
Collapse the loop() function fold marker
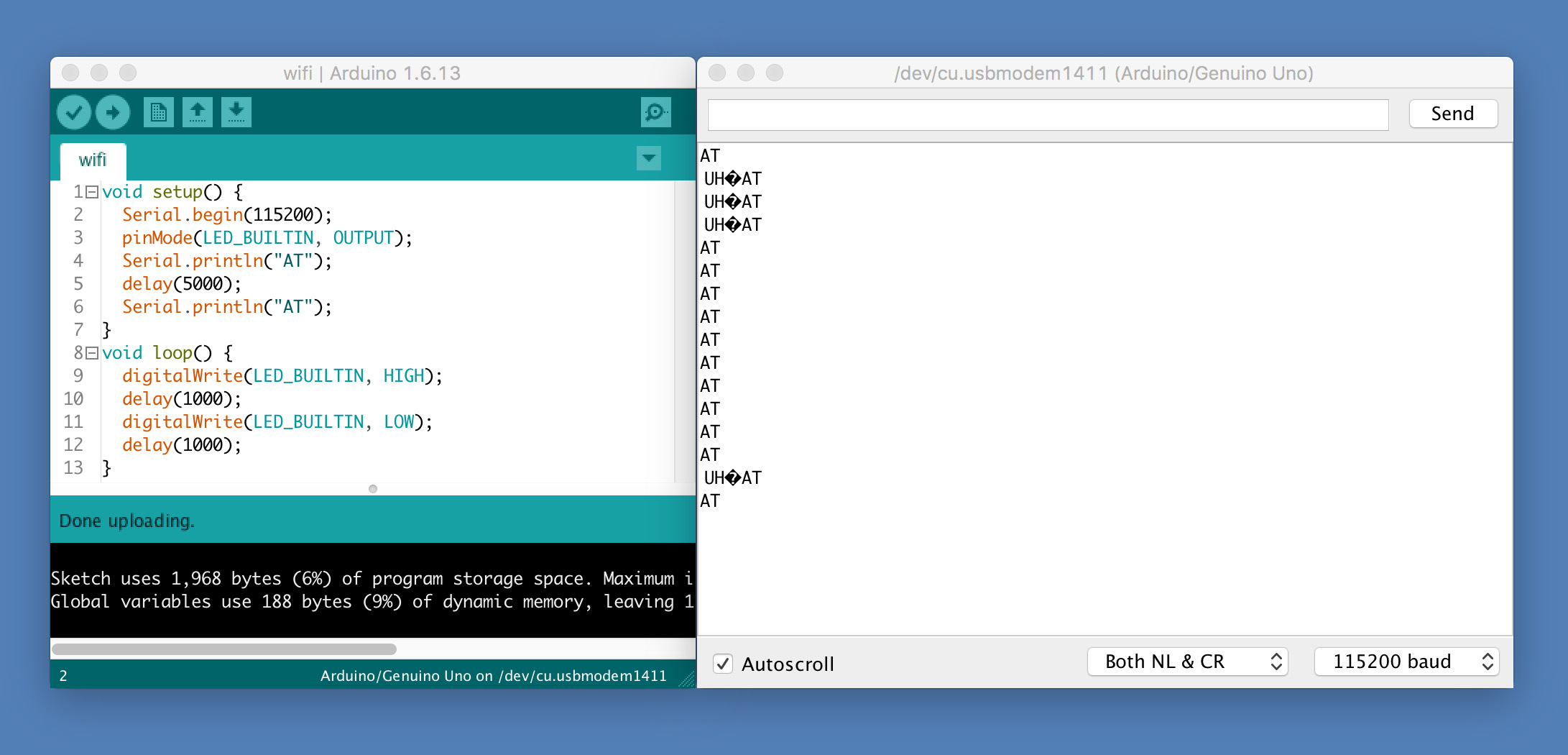pos(92,353)
